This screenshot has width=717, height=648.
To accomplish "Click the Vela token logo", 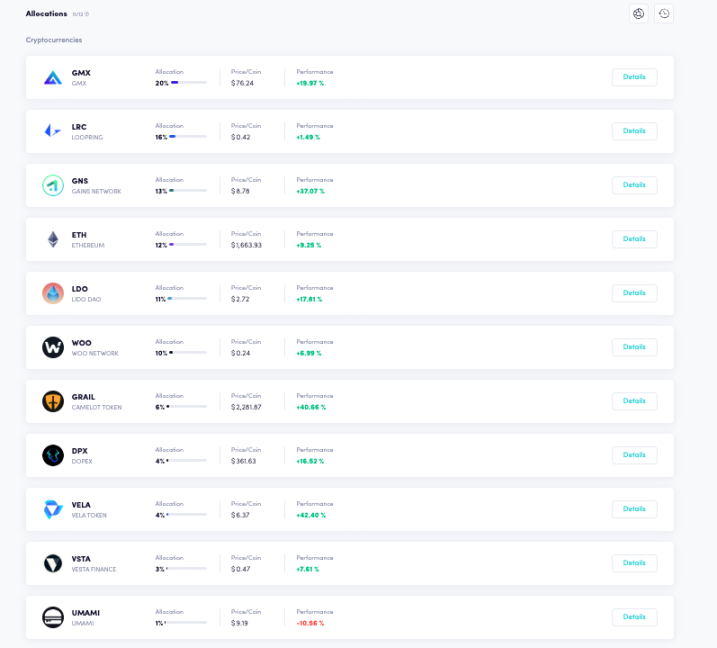I will pyautogui.click(x=53, y=509).
